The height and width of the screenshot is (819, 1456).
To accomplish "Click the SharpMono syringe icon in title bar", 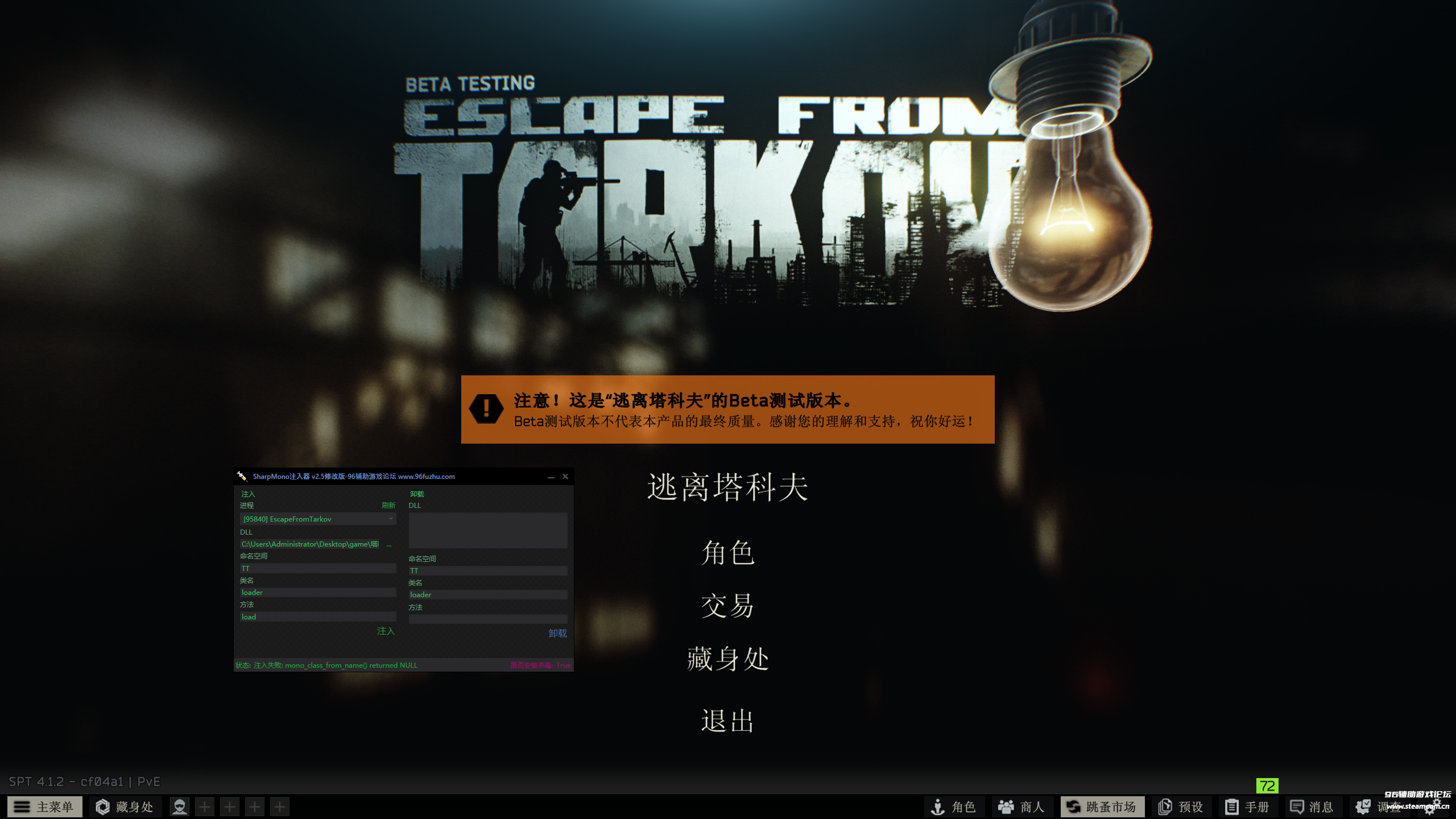I will [242, 476].
